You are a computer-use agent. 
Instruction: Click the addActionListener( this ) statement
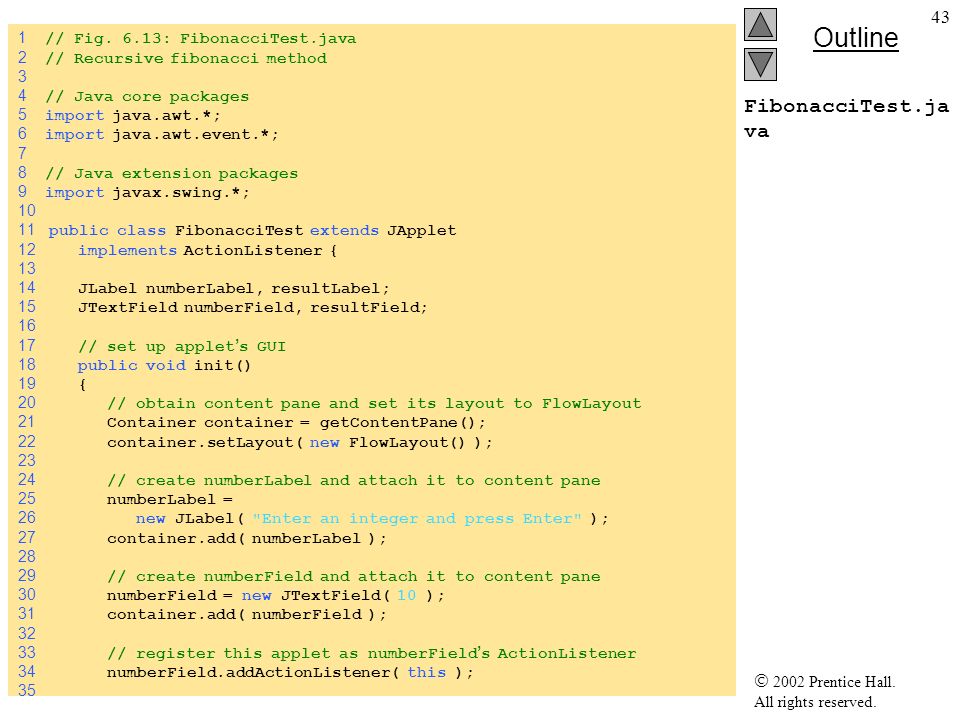click(290, 672)
